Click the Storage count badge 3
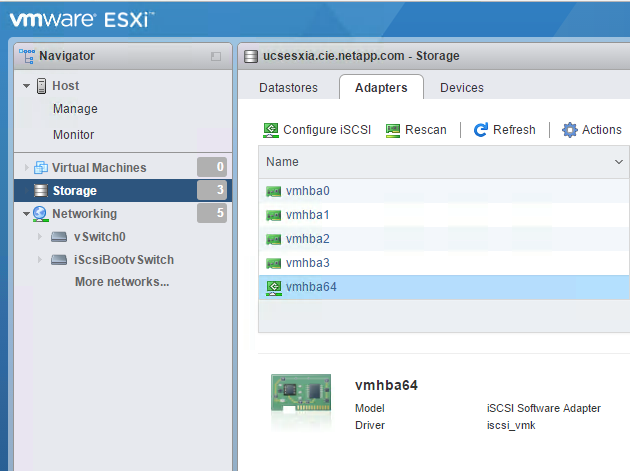Screen dimensions: 630x471 click(x=212, y=190)
